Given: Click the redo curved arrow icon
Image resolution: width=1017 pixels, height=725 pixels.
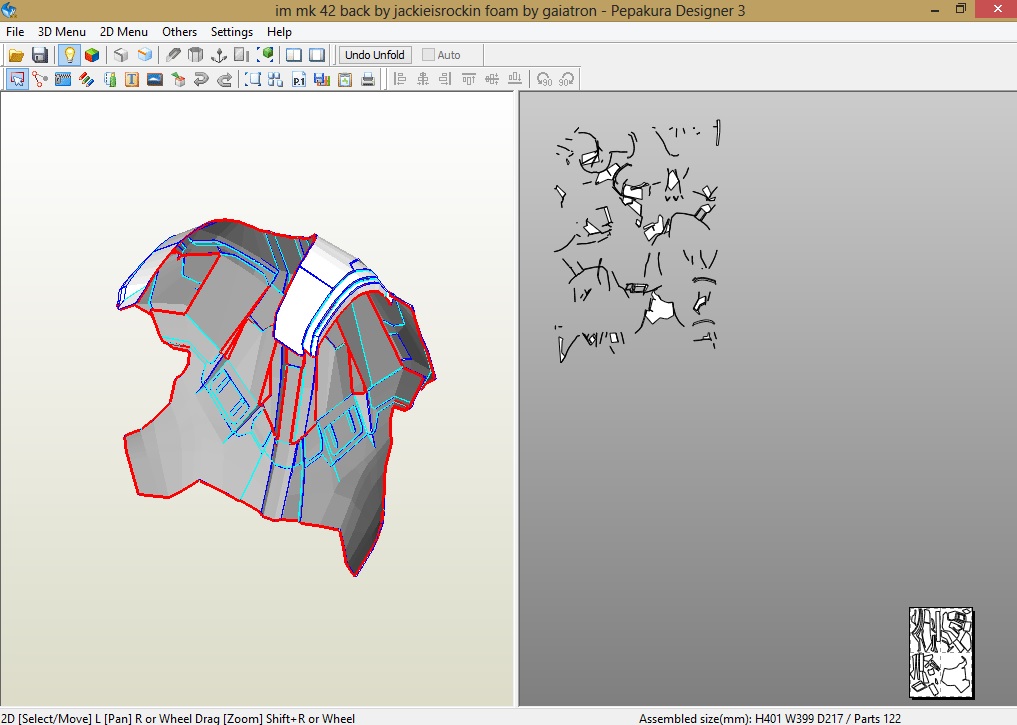Looking at the screenshot, I should (224, 79).
